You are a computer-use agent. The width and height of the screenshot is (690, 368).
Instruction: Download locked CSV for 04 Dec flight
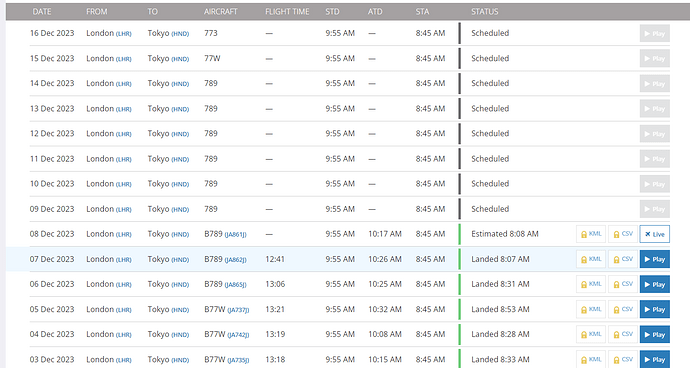[623, 335]
